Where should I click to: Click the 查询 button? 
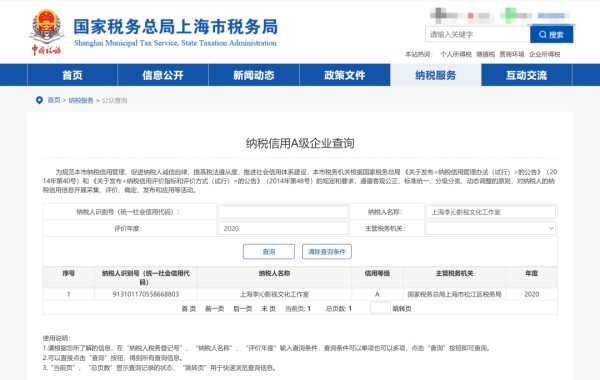coord(269,252)
